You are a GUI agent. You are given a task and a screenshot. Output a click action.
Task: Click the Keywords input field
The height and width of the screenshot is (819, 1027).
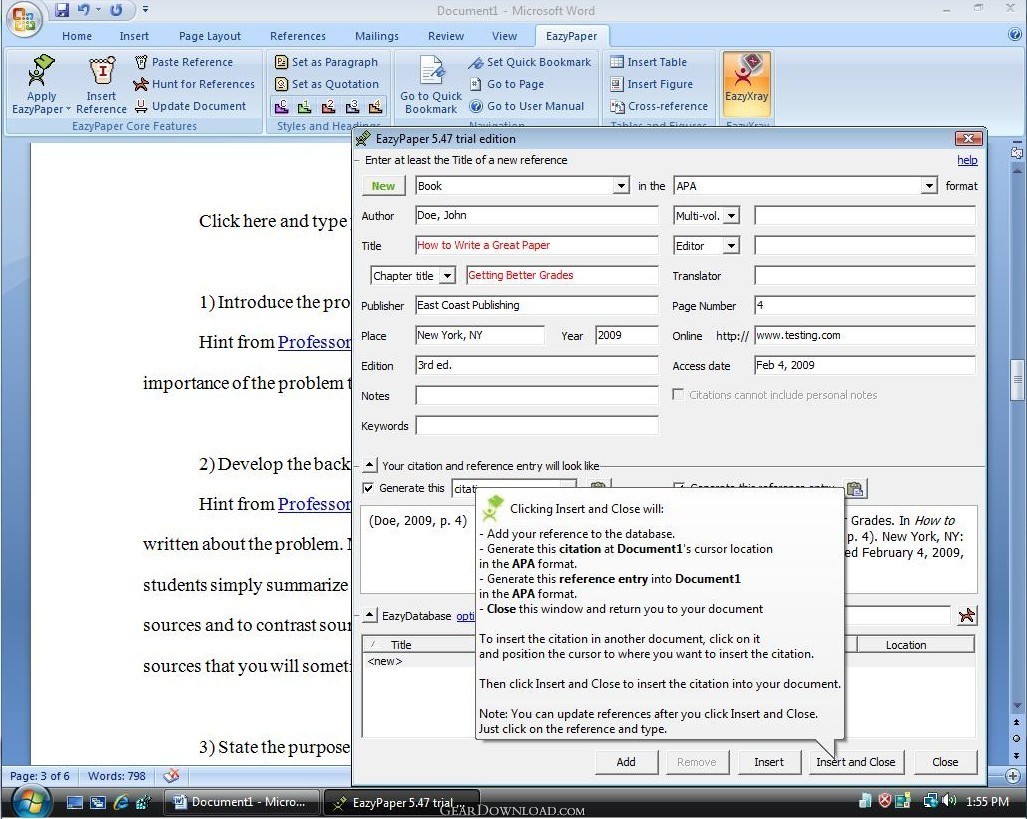(x=536, y=426)
